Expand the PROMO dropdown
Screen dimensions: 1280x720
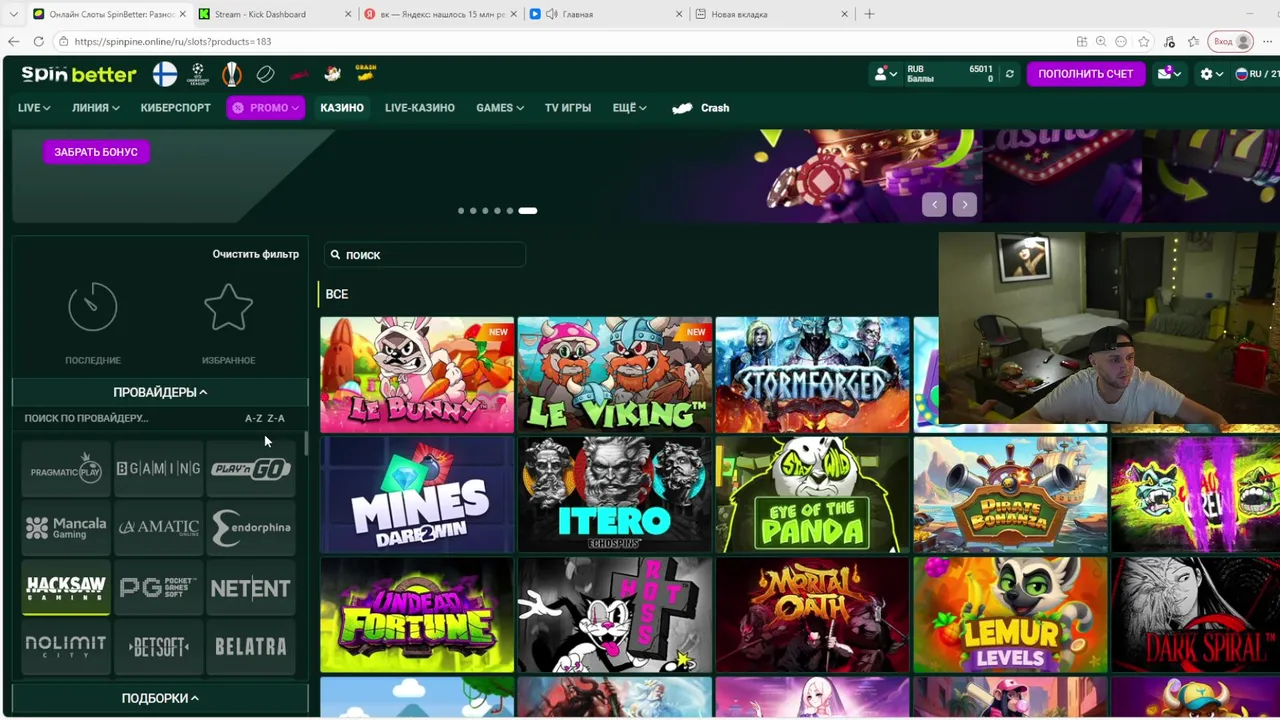coord(265,108)
